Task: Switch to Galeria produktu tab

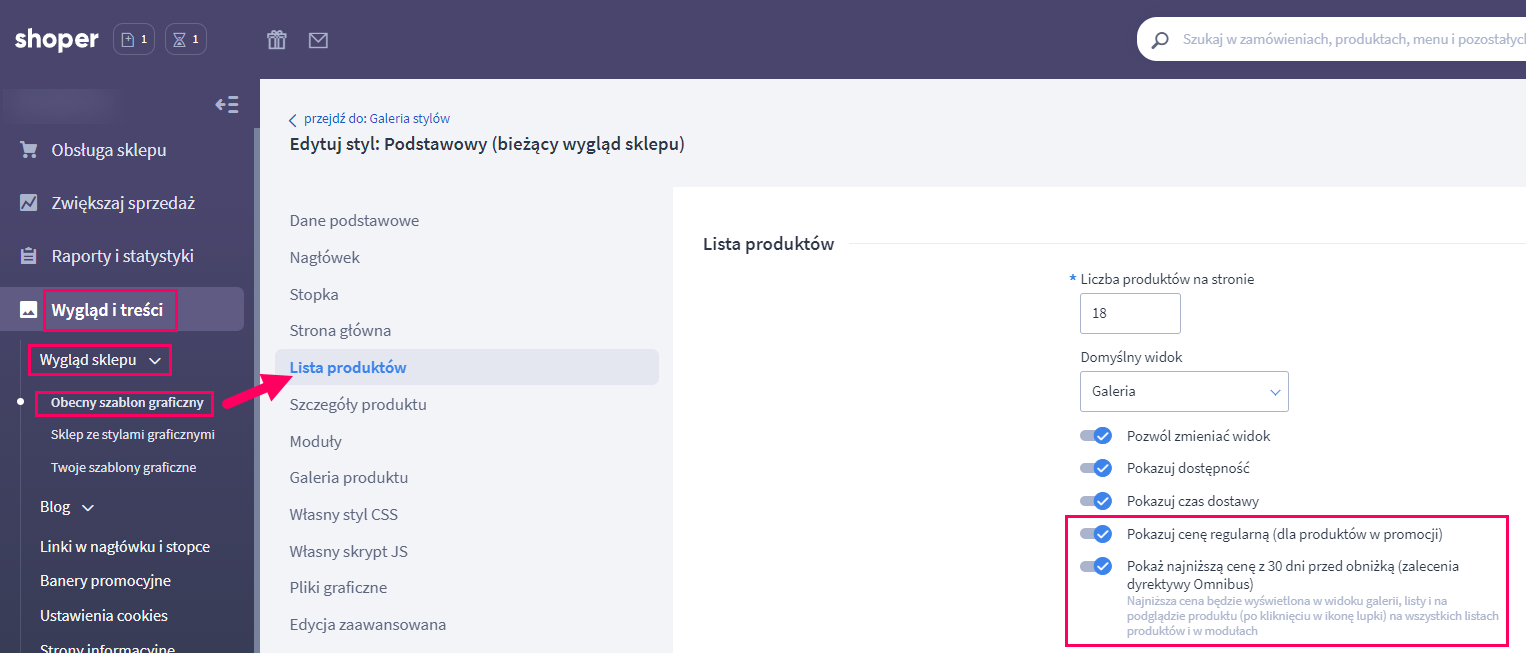Action: point(349,478)
